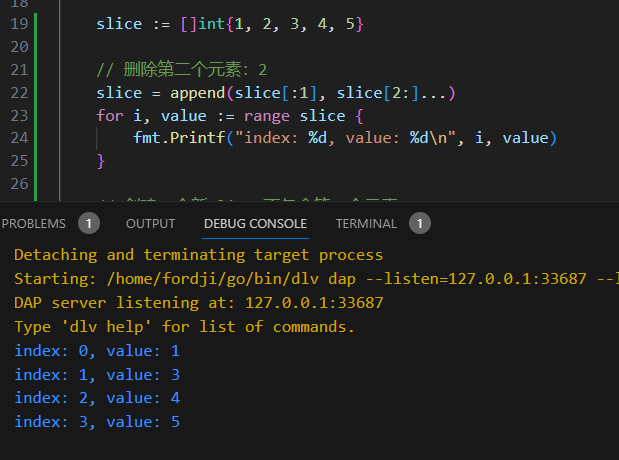The height and width of the screenshot is (460, 619).
Task: Click the TERMINAL count badge
Action: 420,223
